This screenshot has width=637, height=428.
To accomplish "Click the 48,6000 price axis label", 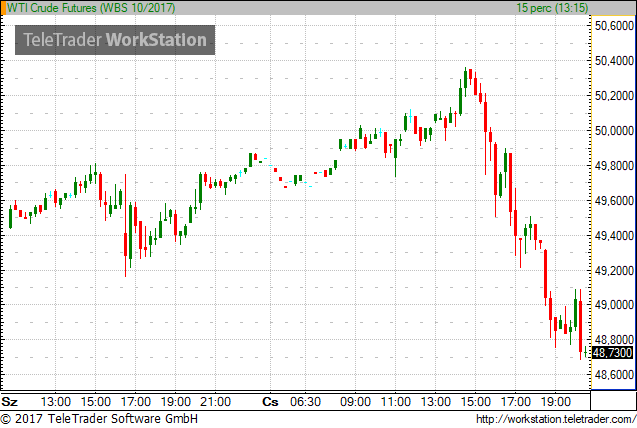I will coord(614,374).
